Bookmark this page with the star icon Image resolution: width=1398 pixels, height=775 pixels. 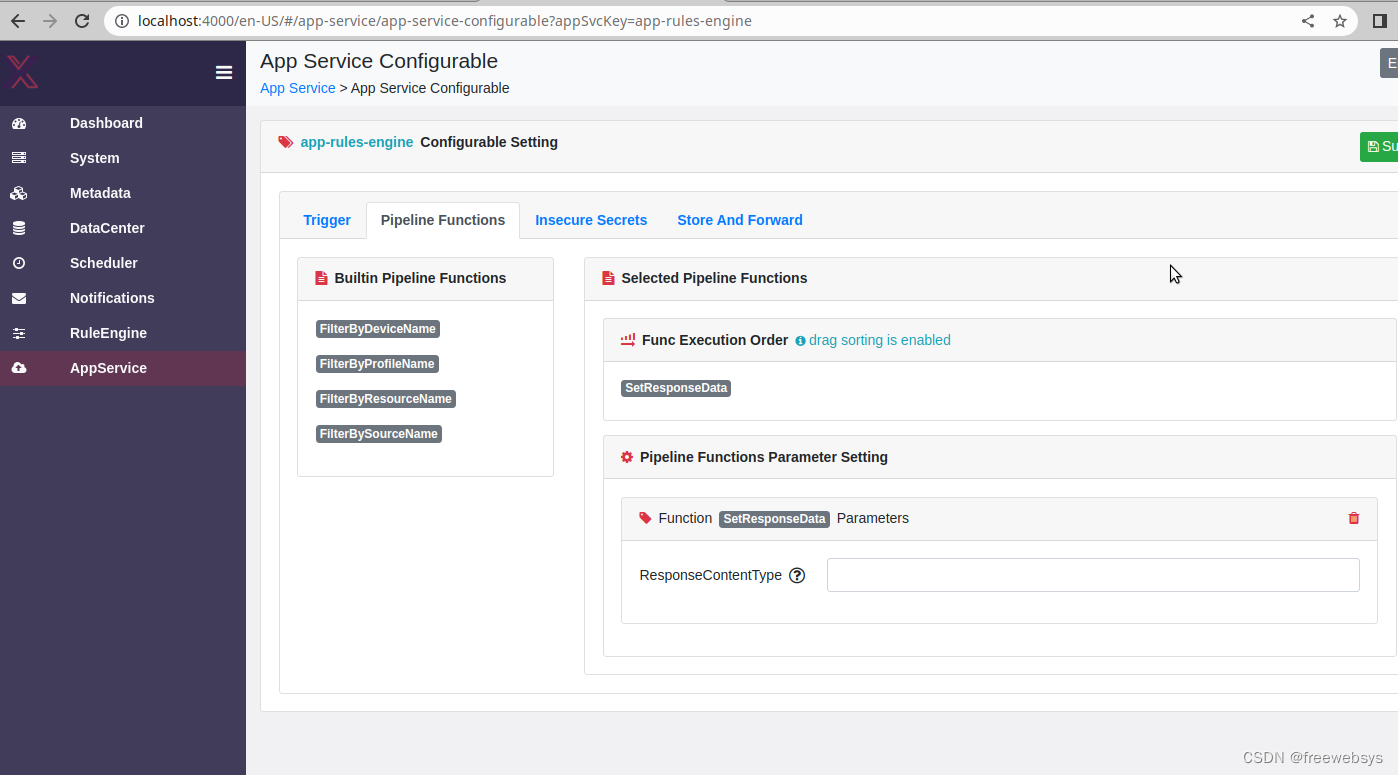1340,21
